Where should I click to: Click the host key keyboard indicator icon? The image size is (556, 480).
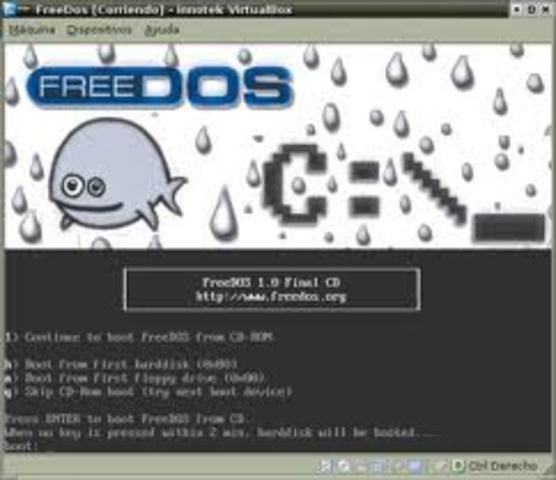pyautogui.click(x=458, y=466)
